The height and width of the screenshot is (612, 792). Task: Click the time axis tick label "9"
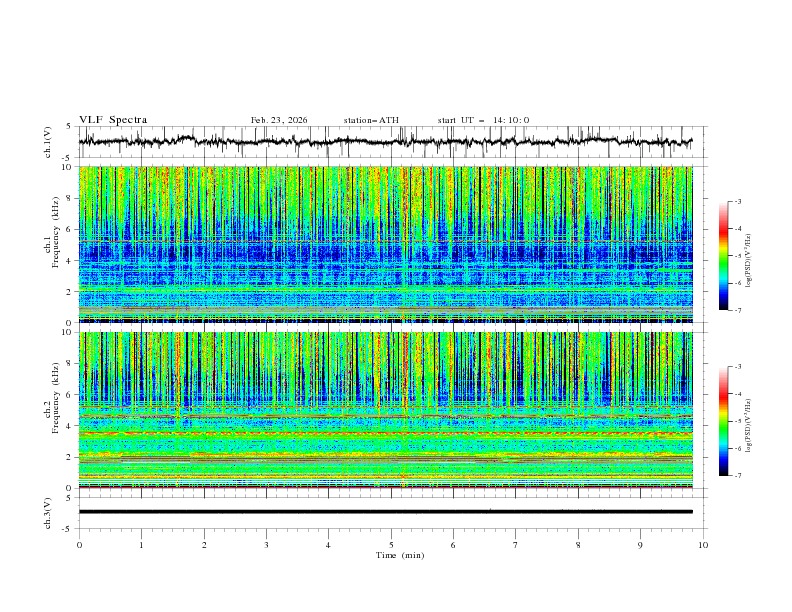pyautogui.click(x=640, y=545)
